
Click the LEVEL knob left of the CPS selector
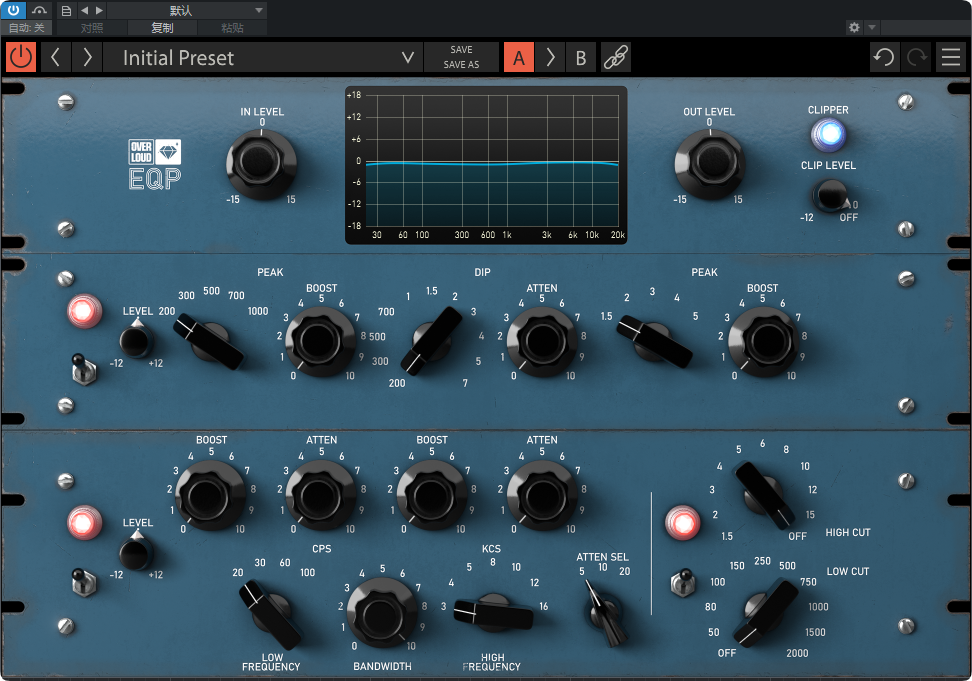tap(136, 553)
